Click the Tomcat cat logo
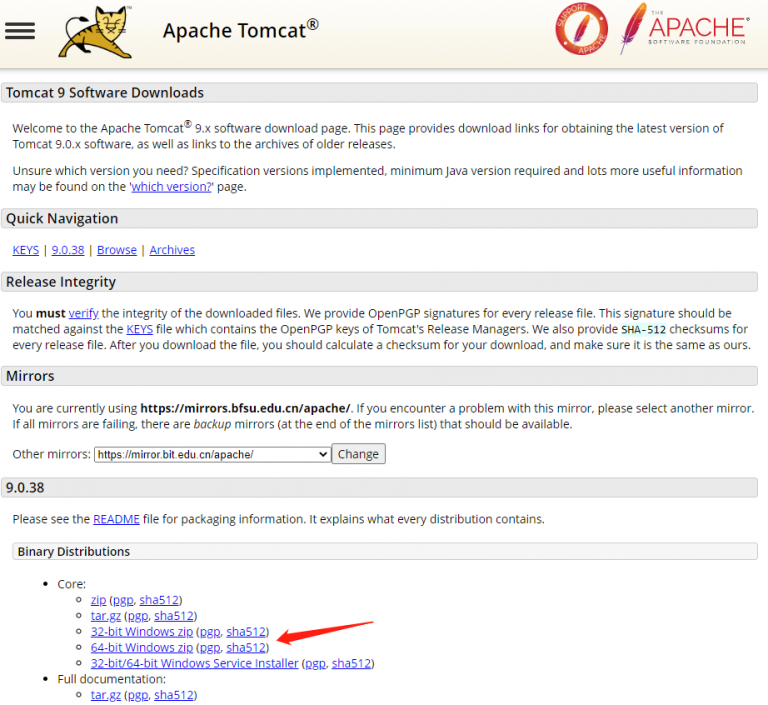 point(95,32)
